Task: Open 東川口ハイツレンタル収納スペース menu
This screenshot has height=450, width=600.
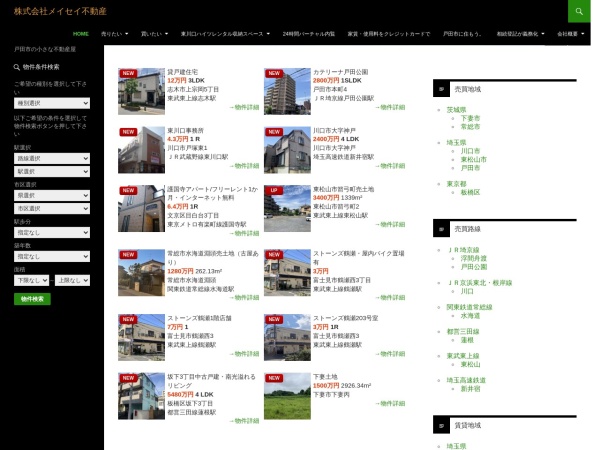Action: (225, 34)
